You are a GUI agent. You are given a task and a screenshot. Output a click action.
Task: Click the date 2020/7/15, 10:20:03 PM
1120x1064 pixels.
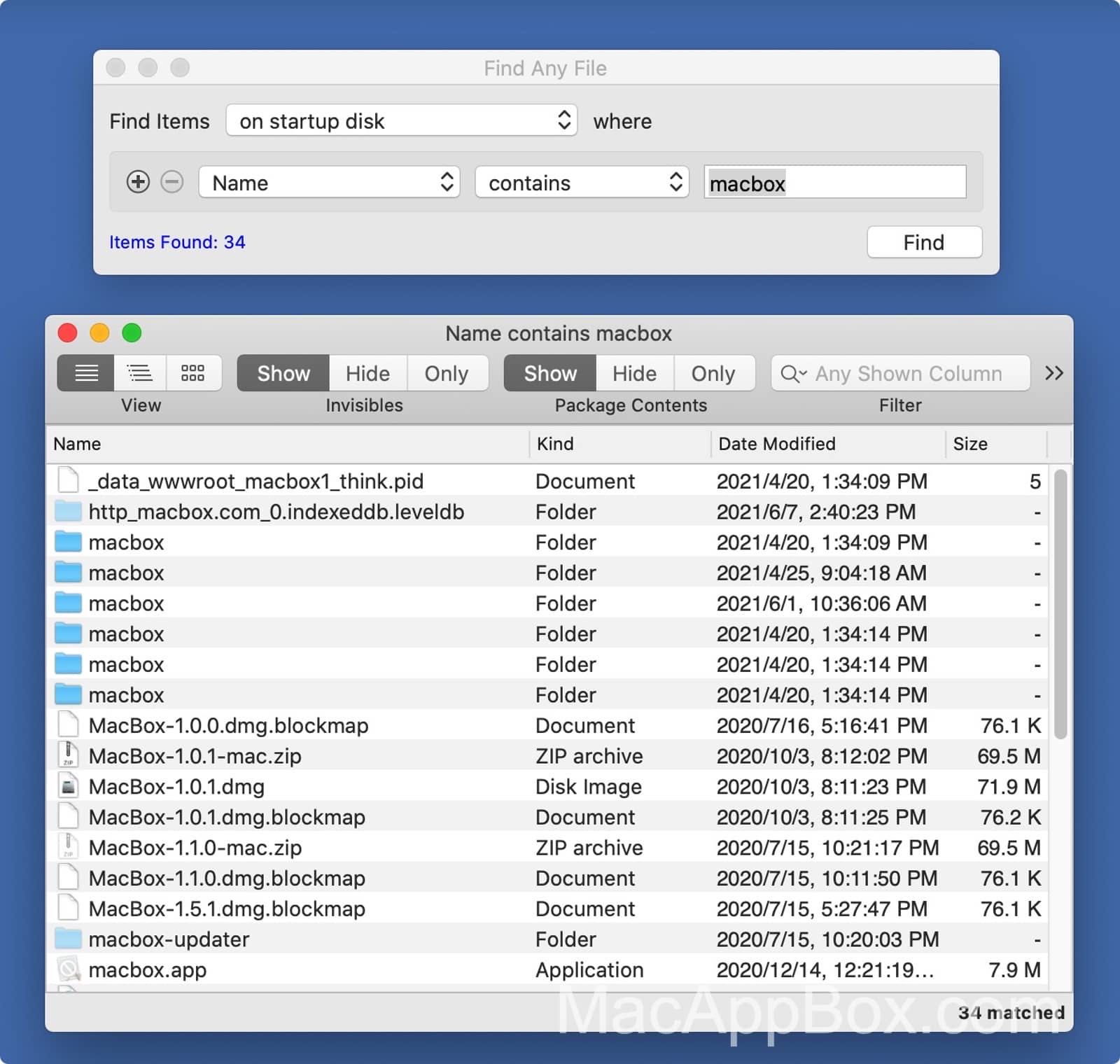828,939
